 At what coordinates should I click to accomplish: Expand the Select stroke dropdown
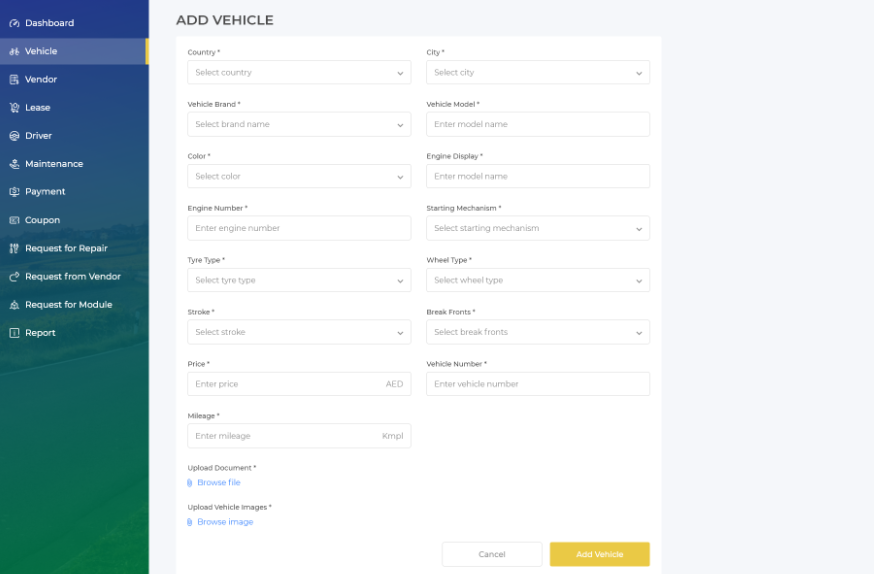[299, 332]
